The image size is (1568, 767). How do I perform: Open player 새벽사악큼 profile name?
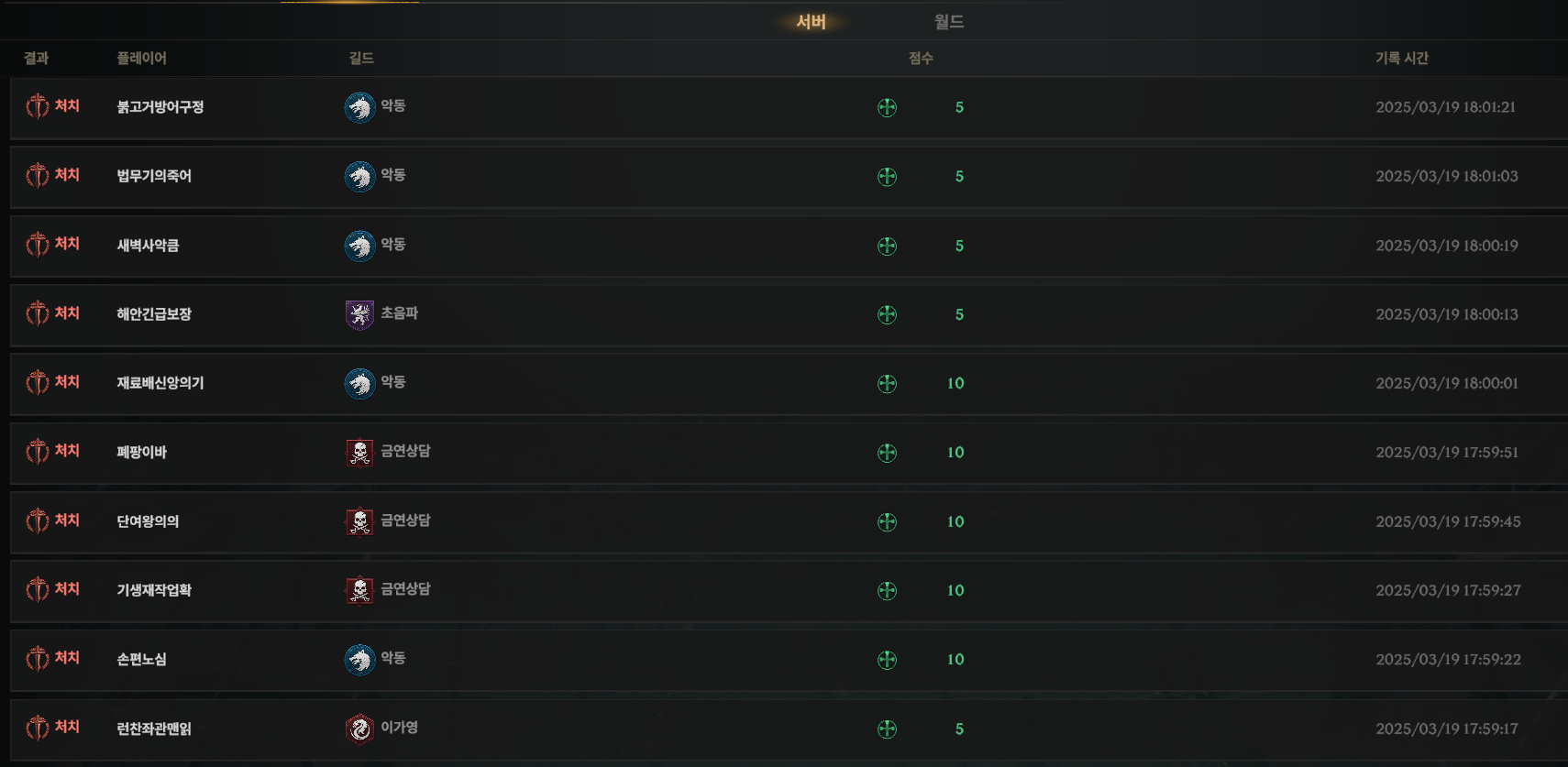point(148,245)
